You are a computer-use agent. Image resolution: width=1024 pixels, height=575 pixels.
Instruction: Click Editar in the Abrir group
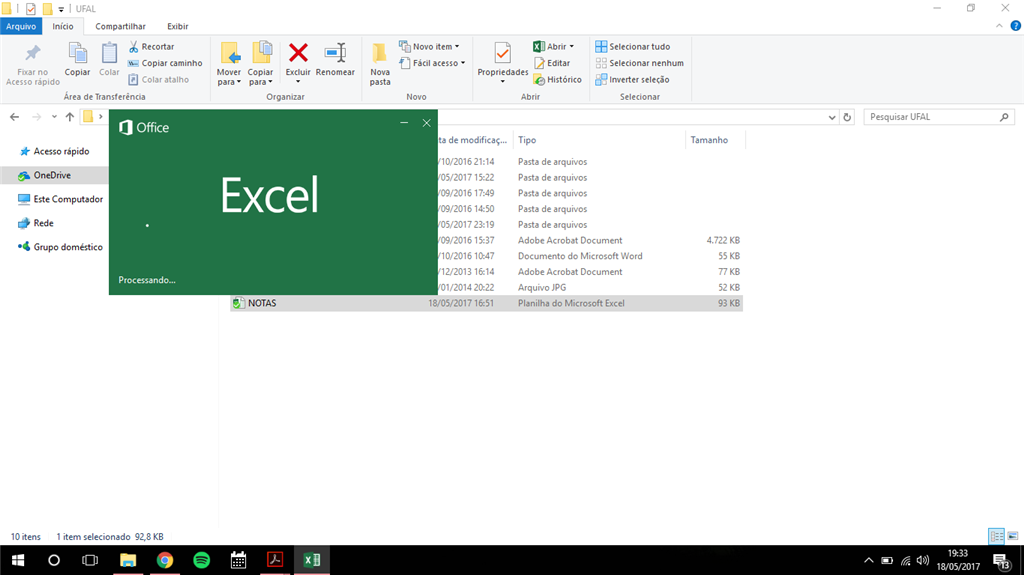pyautogui.click(x=552, y=63)
